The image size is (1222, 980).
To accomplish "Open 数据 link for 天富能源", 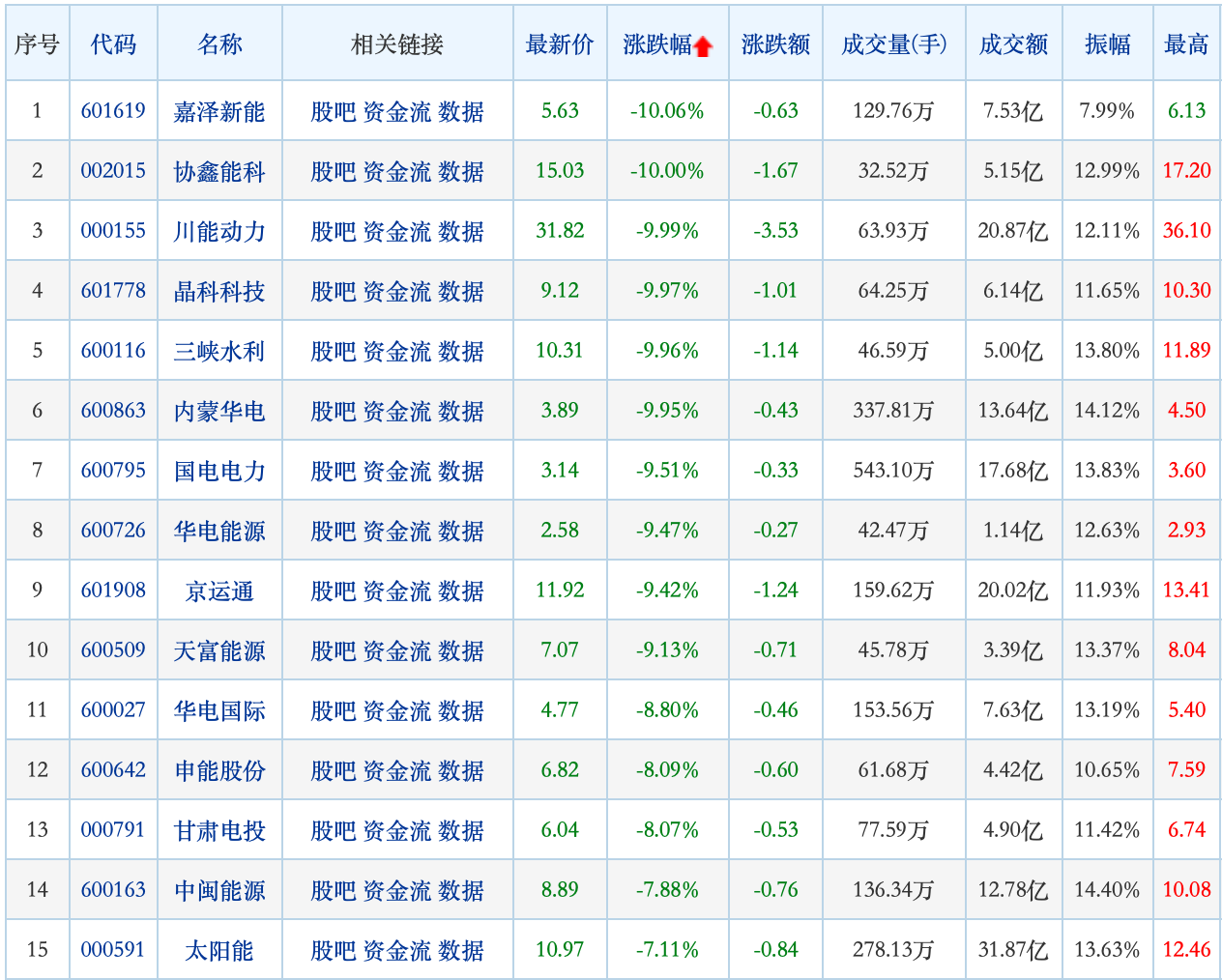I will click(461, 650).
